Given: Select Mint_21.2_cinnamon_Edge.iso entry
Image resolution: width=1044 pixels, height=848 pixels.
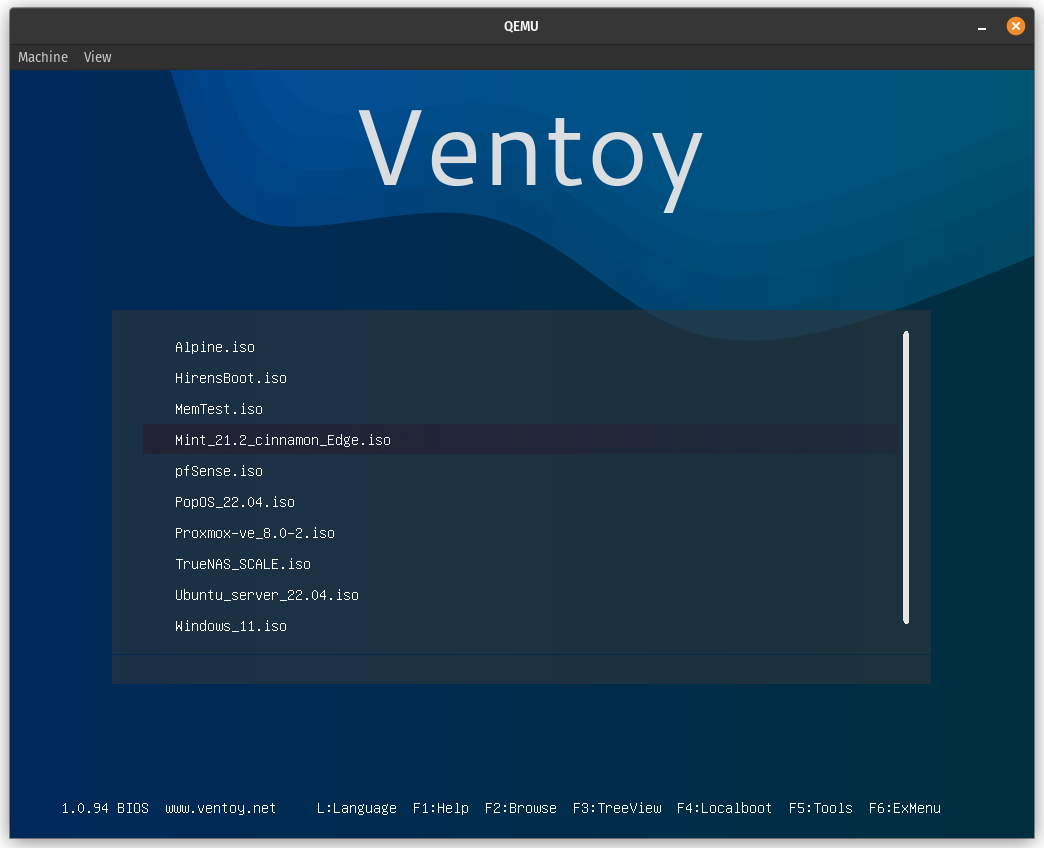Looking at the screenshot, I should tap(521, 439).
